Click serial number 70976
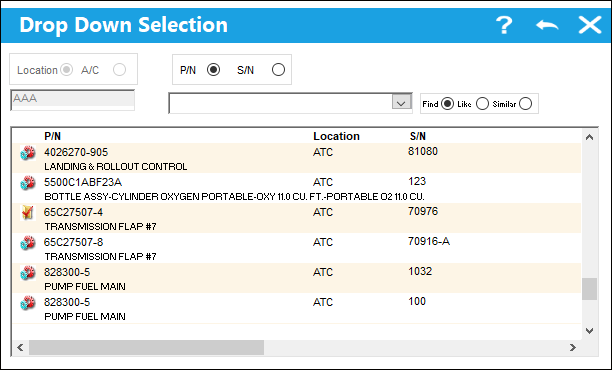The height and width of the screenshot is (370, 612). 423,212
